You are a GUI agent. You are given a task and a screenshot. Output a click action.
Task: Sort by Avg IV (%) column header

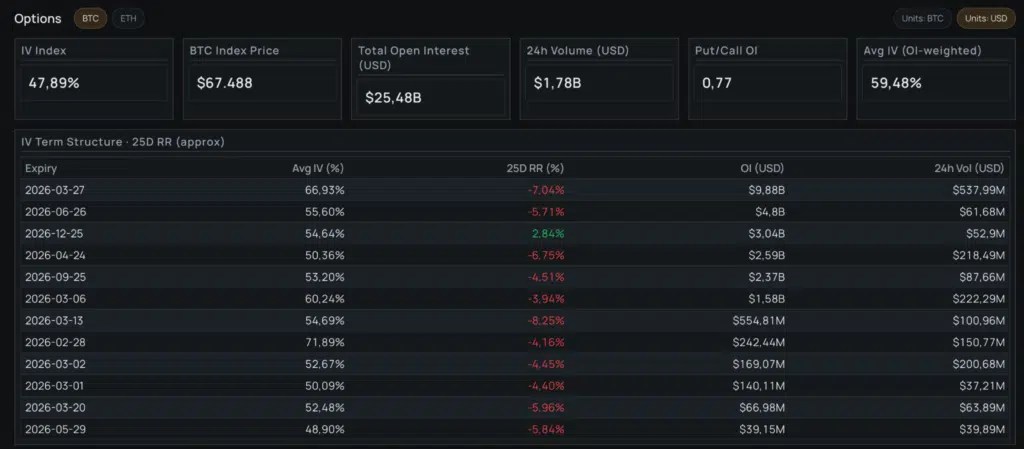click(x=318, y=168)
